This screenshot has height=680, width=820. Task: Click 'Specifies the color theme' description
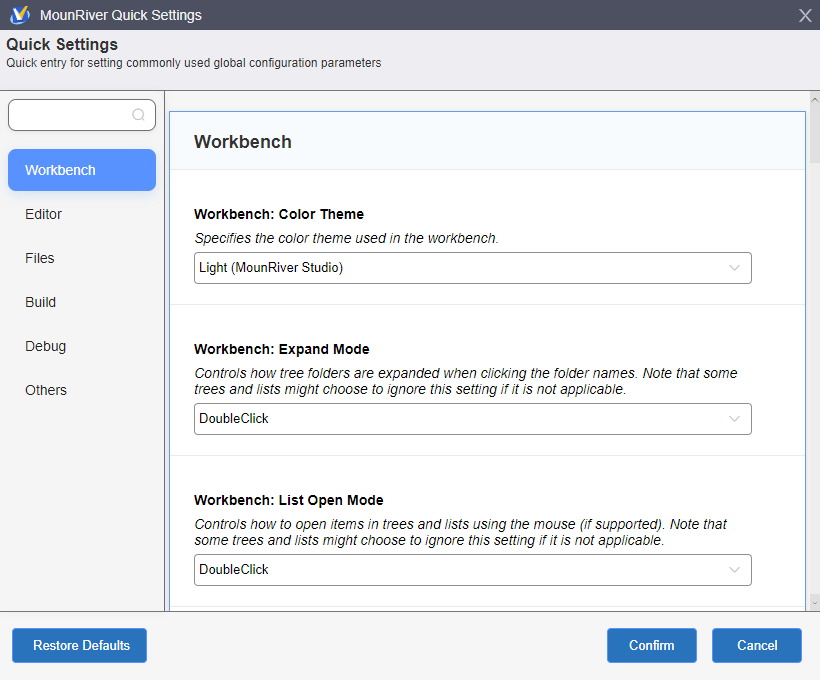tap(346, 238)
